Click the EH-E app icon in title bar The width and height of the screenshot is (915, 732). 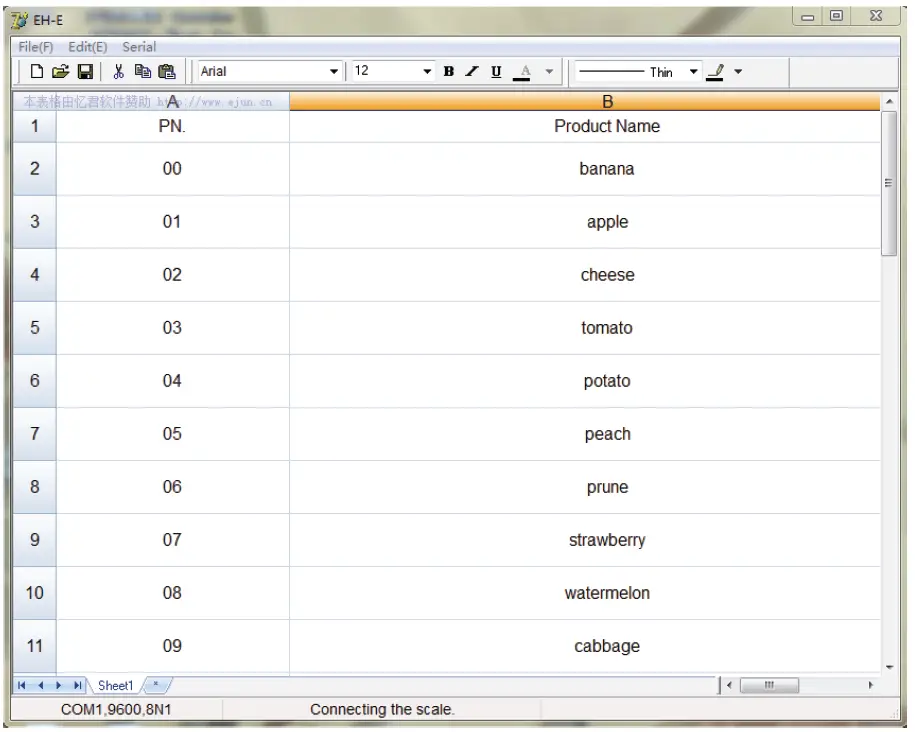[19, 20]
